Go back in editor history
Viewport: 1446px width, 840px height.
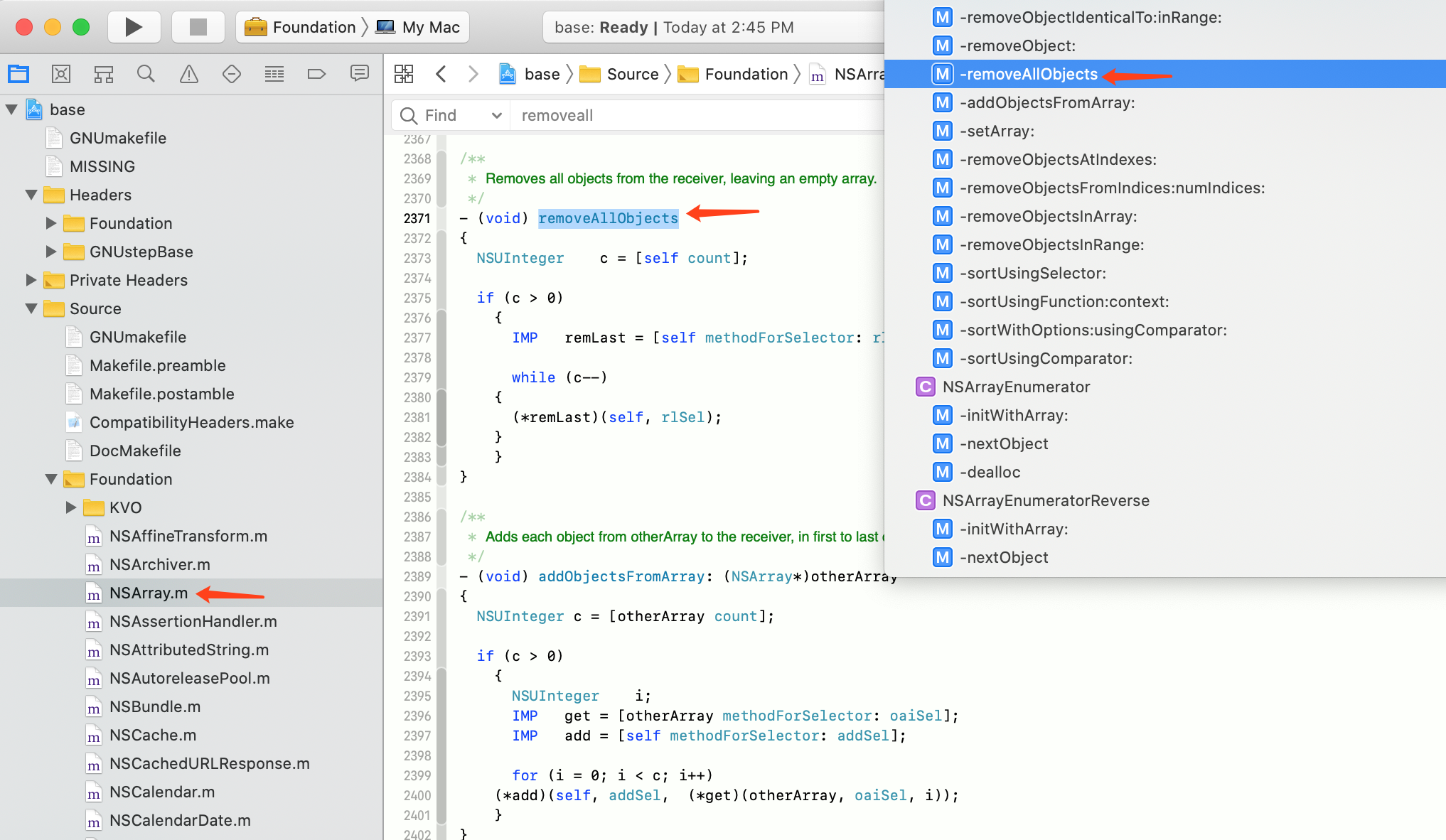441,74
